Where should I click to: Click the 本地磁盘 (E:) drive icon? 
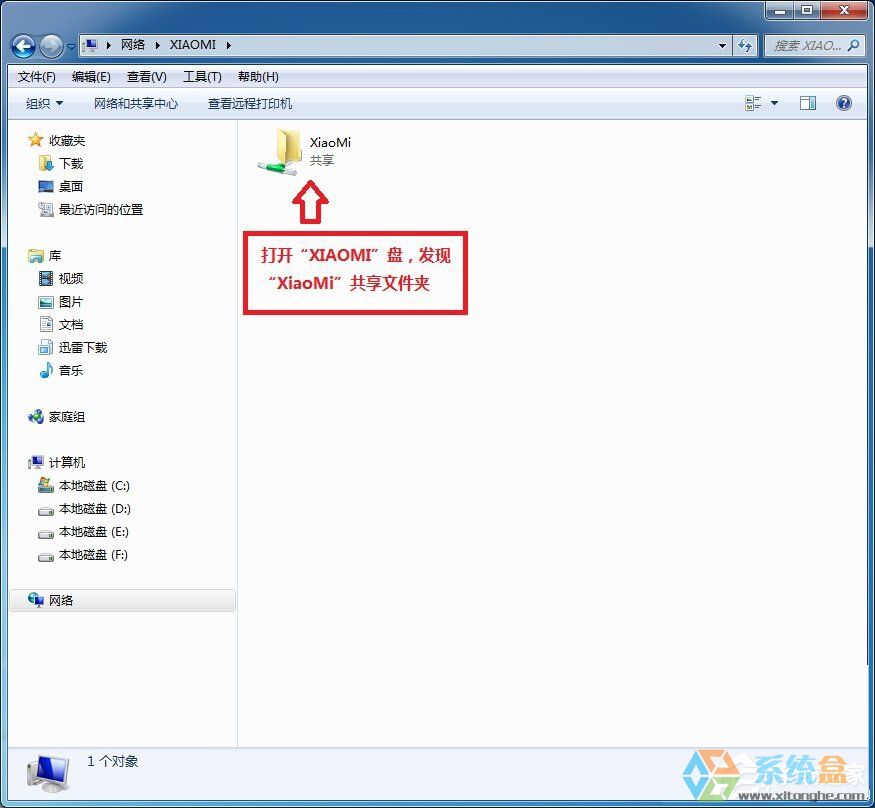46,533
